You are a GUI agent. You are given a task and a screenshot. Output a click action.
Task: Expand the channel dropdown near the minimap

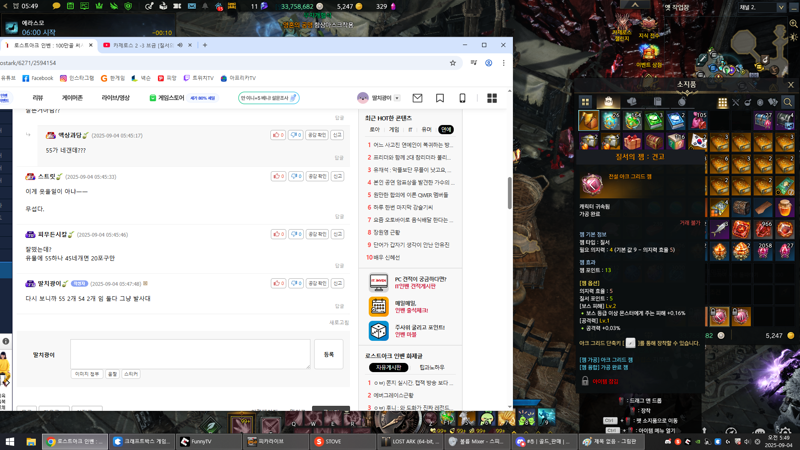(781, 8)
